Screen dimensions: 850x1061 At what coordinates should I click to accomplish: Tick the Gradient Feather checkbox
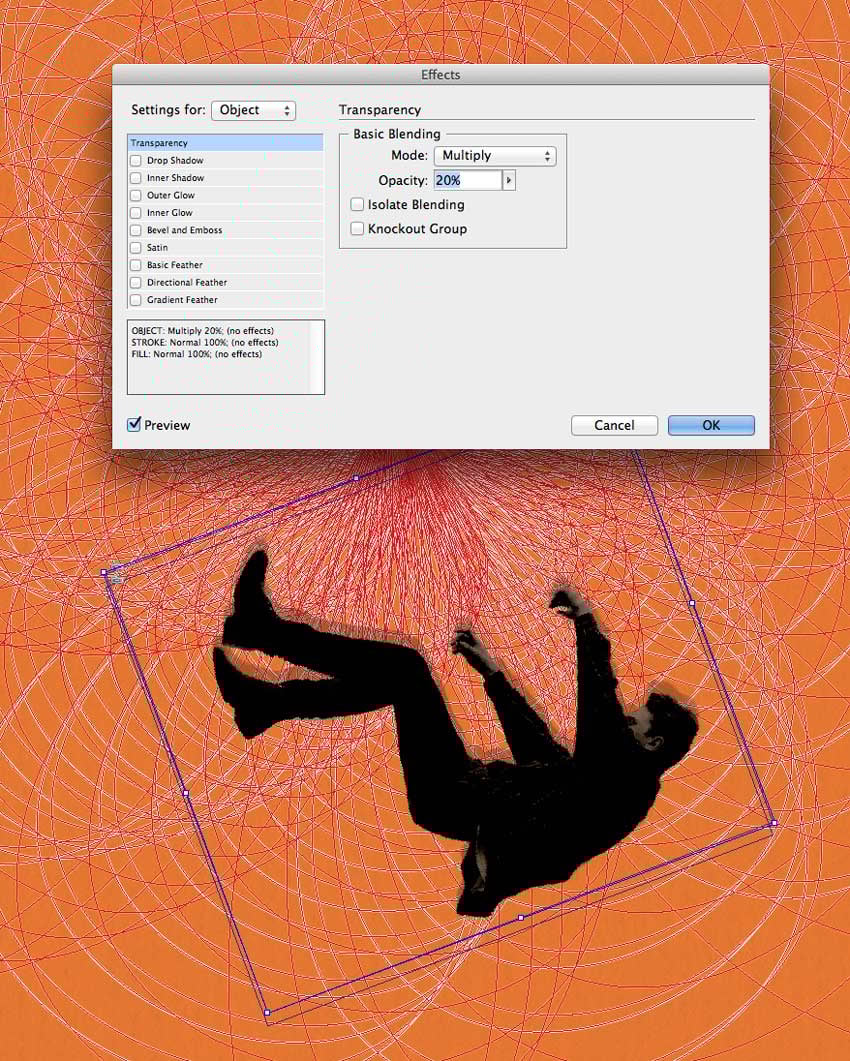click(x=136, y=300)
